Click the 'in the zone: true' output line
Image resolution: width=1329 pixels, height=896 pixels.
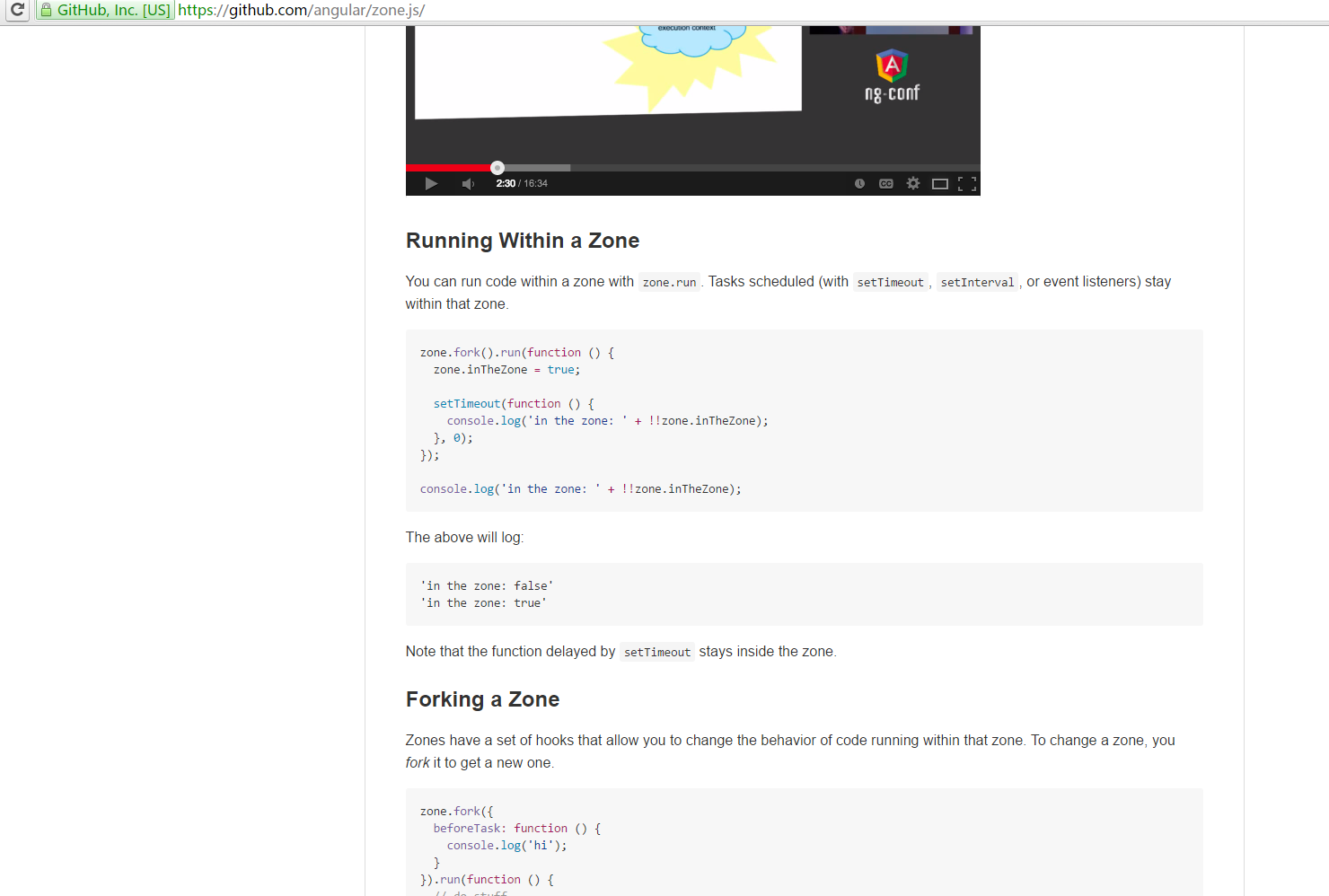(483, 603)
